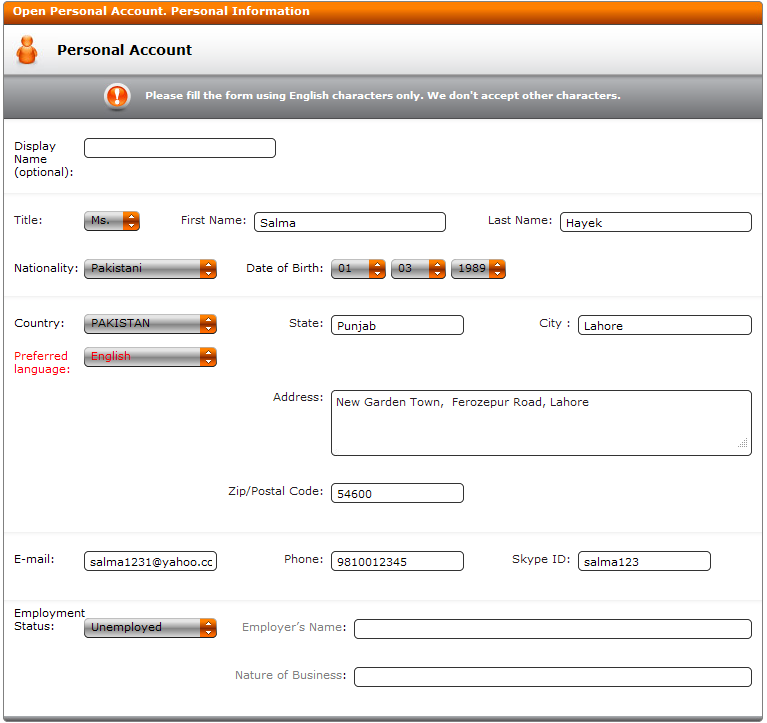Click the 'Skype ID:' label

tap(541, 559)
